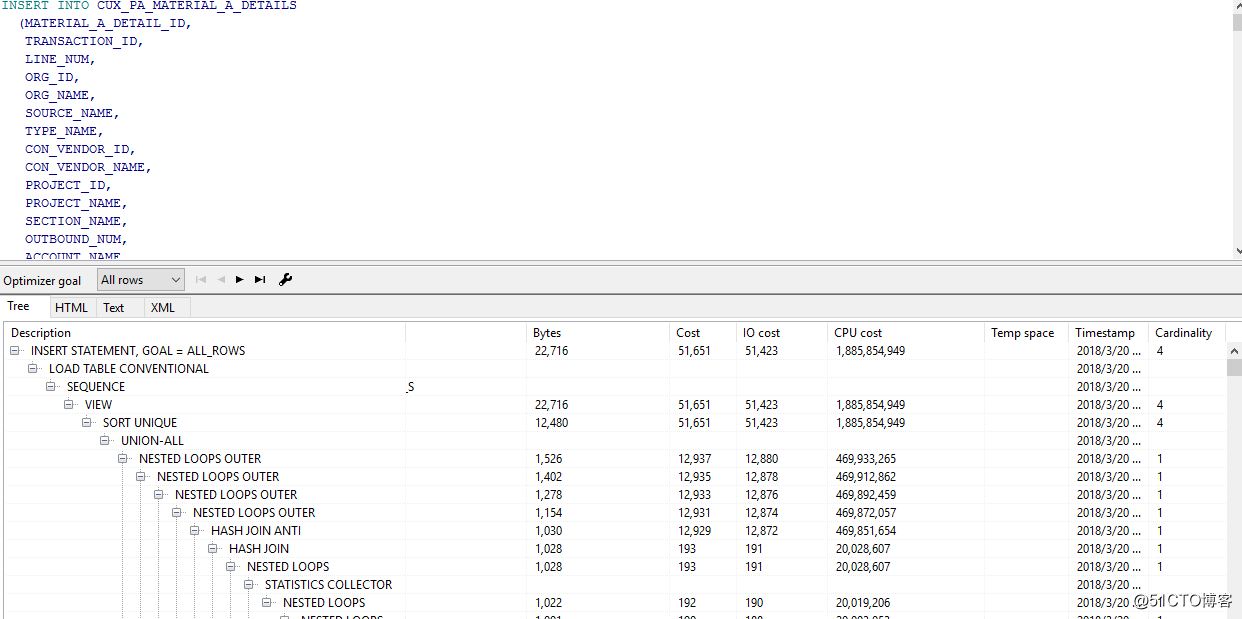Screen dimensions: 1242x619
Task: Collapse the UNION-ALL node
Action: 105,441
